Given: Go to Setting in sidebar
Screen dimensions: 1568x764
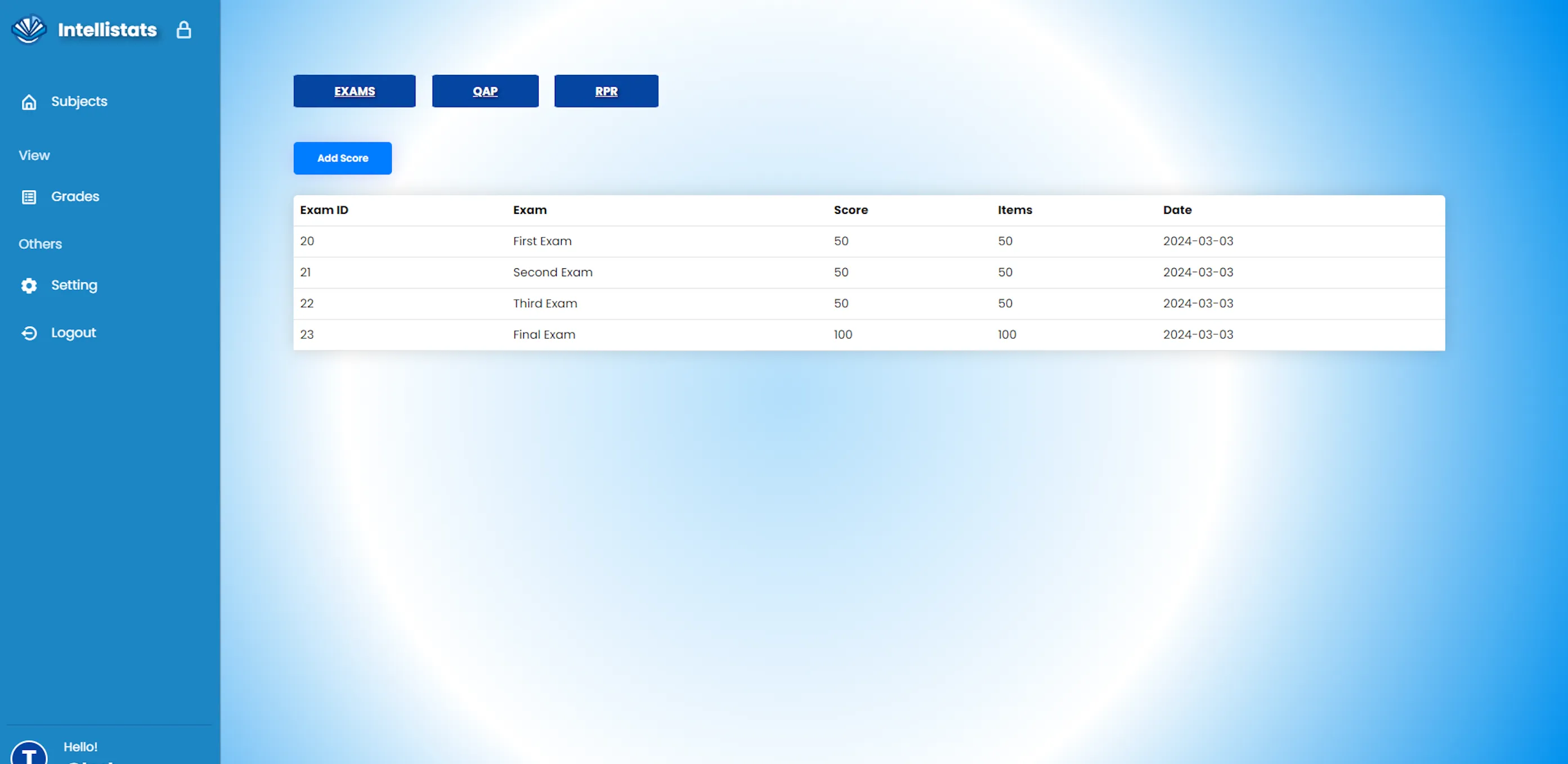Looking at the screenshot, I should coord(74,285).
